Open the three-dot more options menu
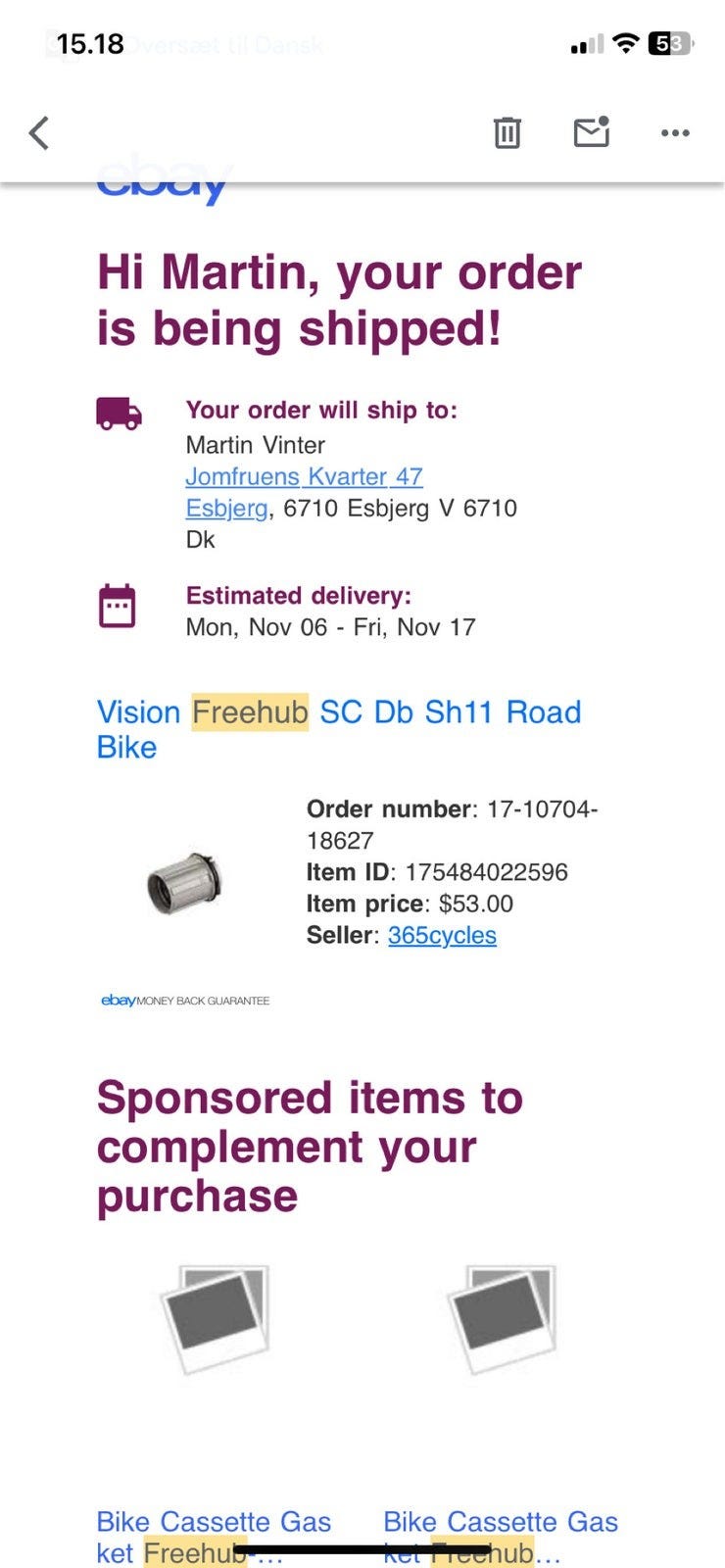725x1568 pixels. click(x=675, y=132)
